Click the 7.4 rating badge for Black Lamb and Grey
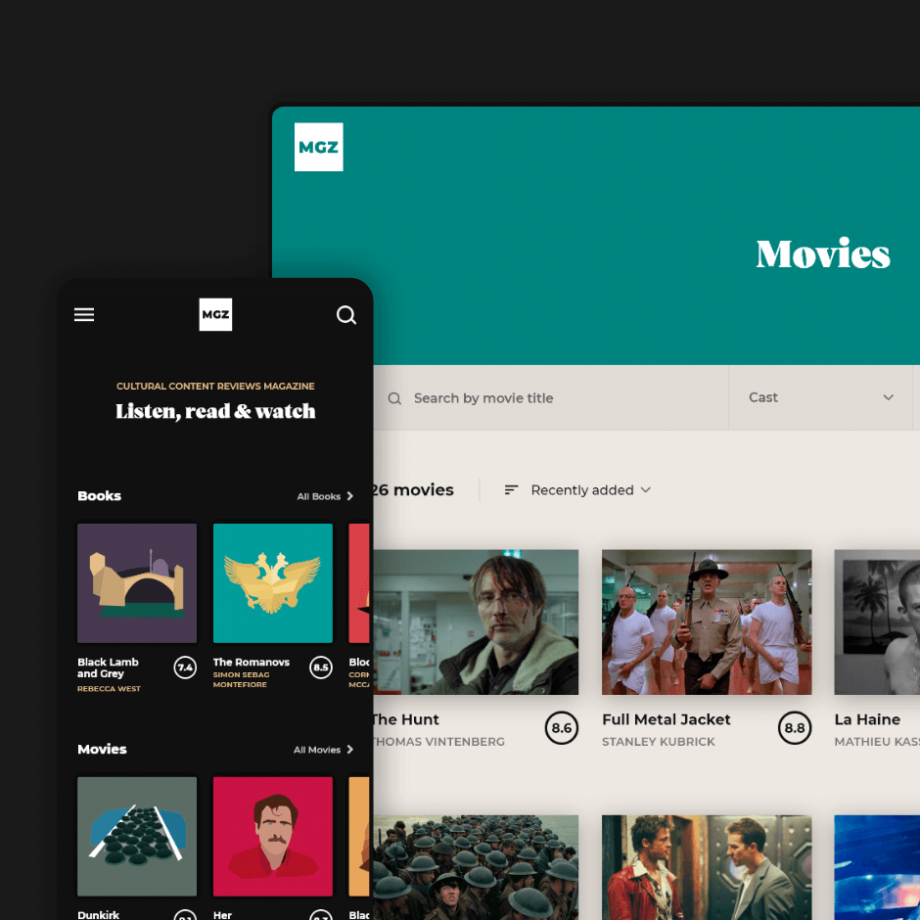Viewport: 920px width, 920px height. tap(185, 667)
